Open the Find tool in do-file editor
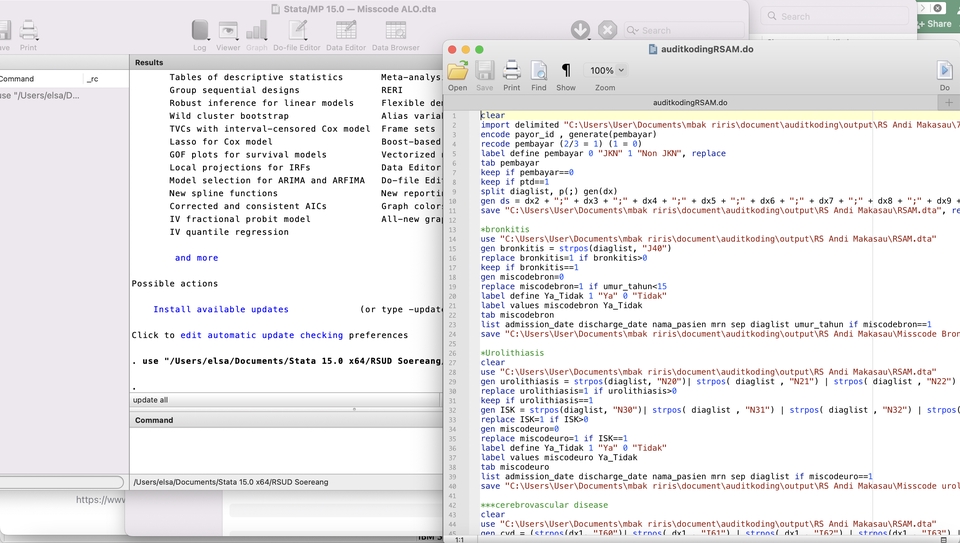This screenshot has width=960, height=543. point(539,71)
